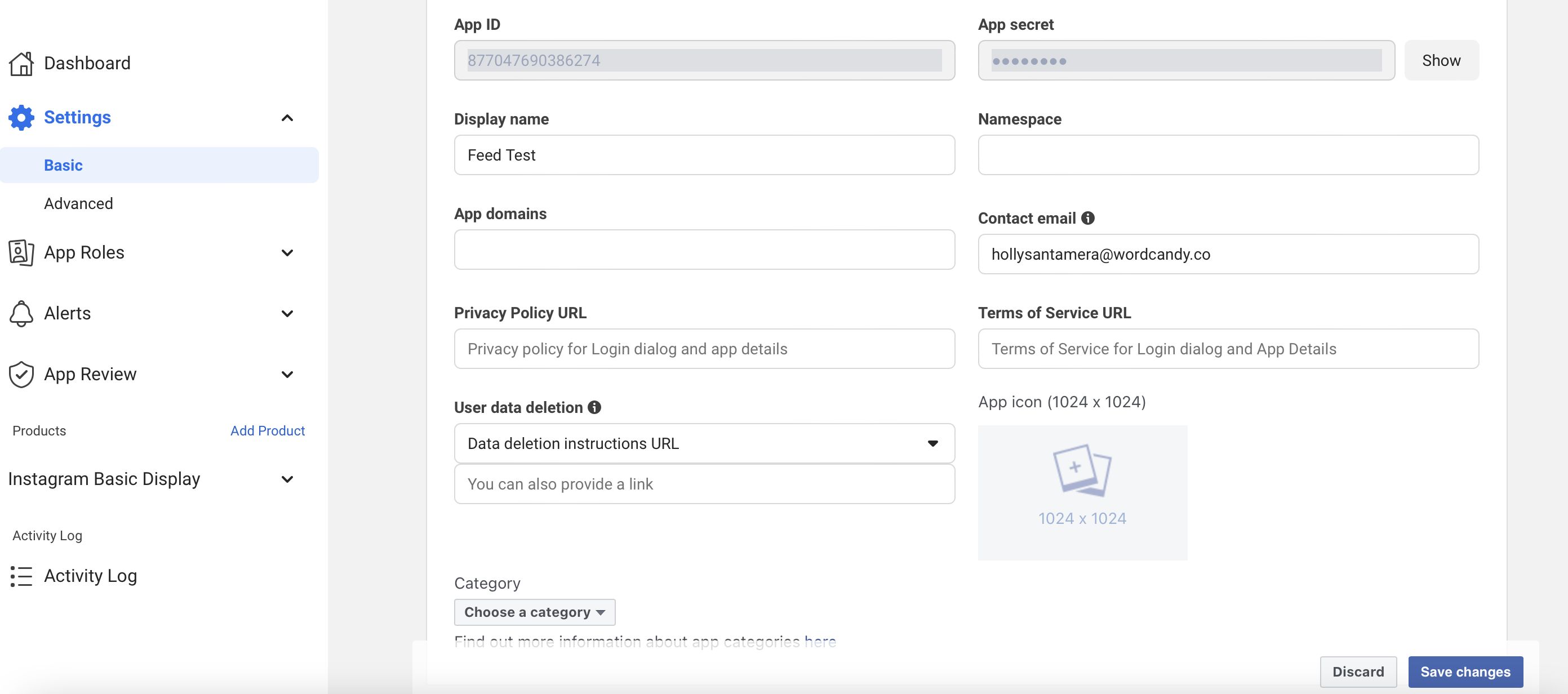Click the Privacy Policy URL field
1568x694 pixels.
704,349
